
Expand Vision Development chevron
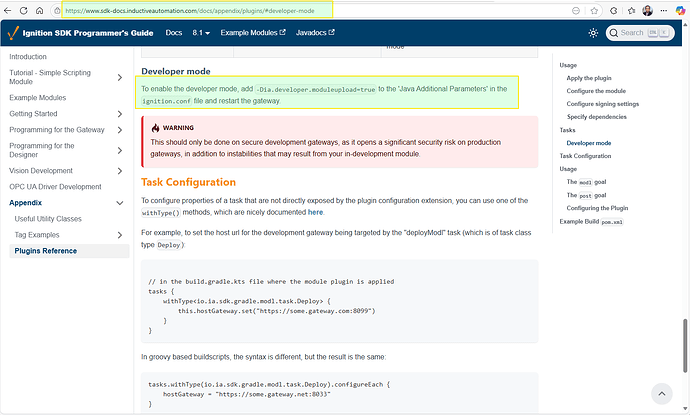click(x=120, y=171)
